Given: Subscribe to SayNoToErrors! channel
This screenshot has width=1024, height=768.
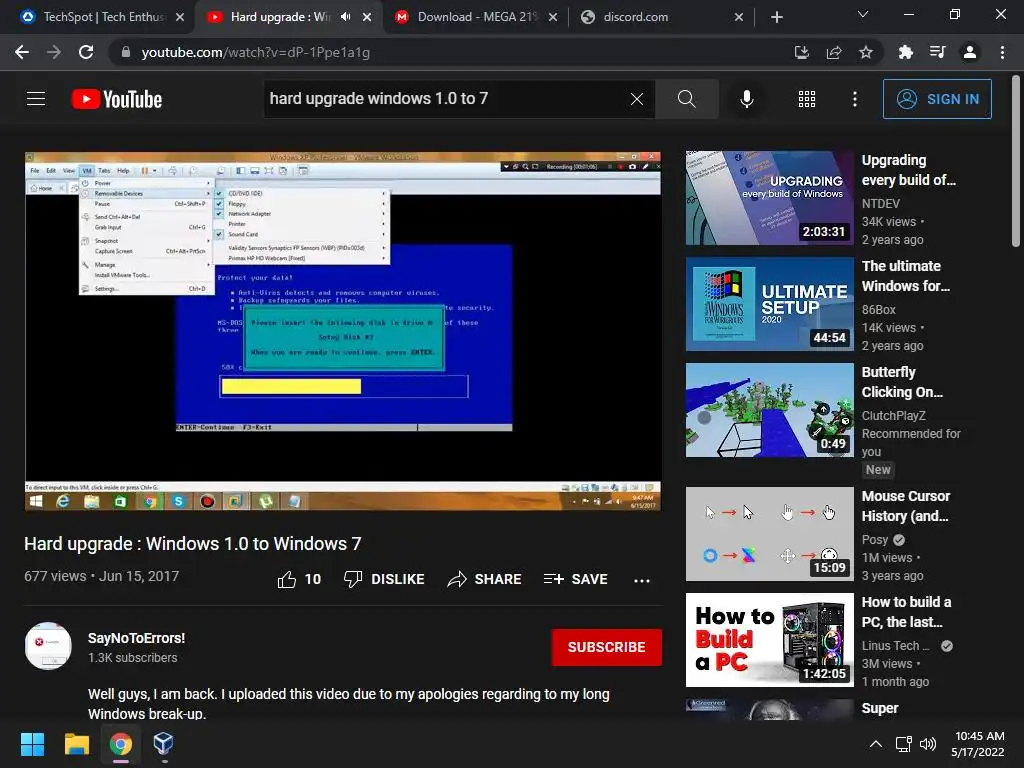Looking at the screenshot, I should 606,647.
